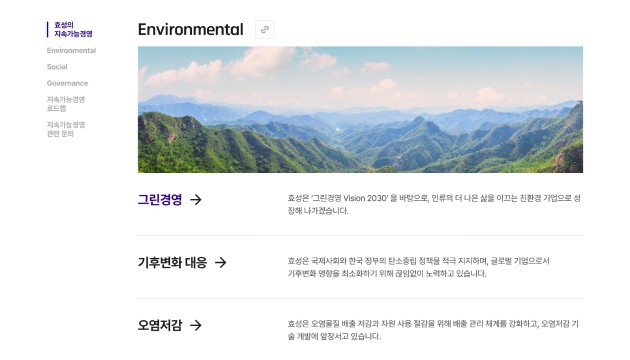
Task: Select Environmental in the left sidebar
Action: click(x=71, y=50)
